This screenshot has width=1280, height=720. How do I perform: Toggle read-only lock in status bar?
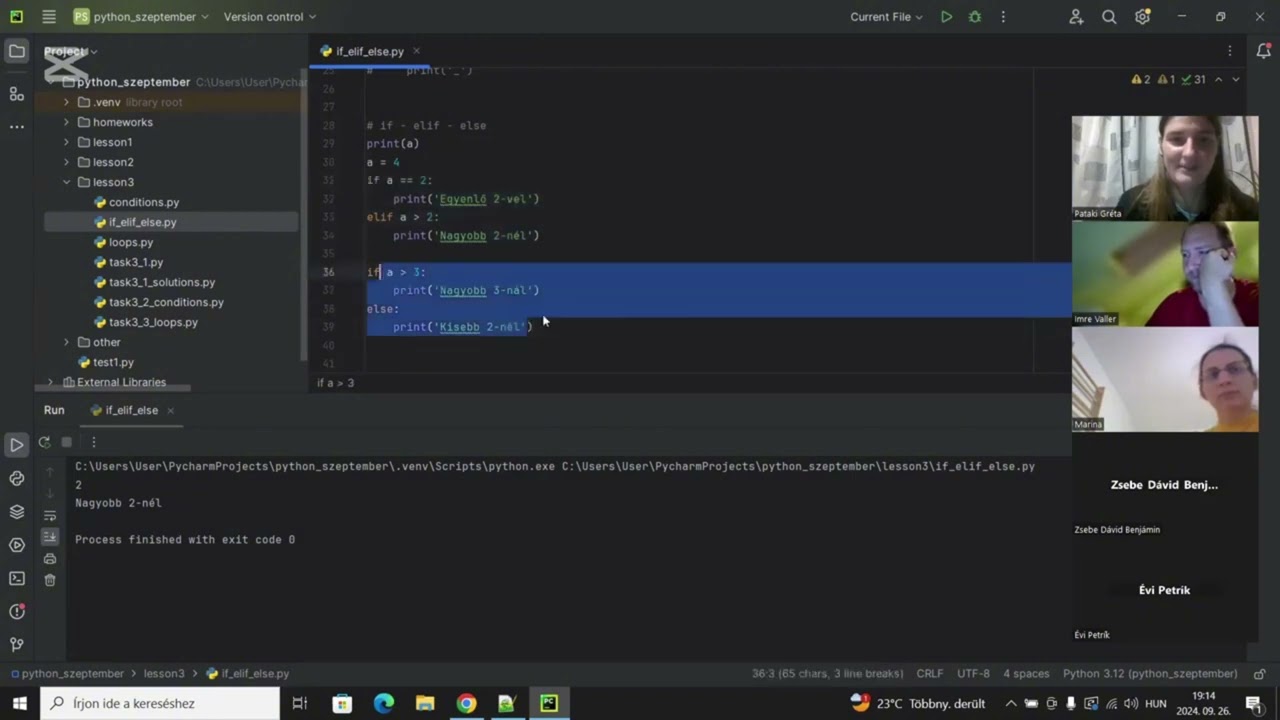pos(1260,674)
